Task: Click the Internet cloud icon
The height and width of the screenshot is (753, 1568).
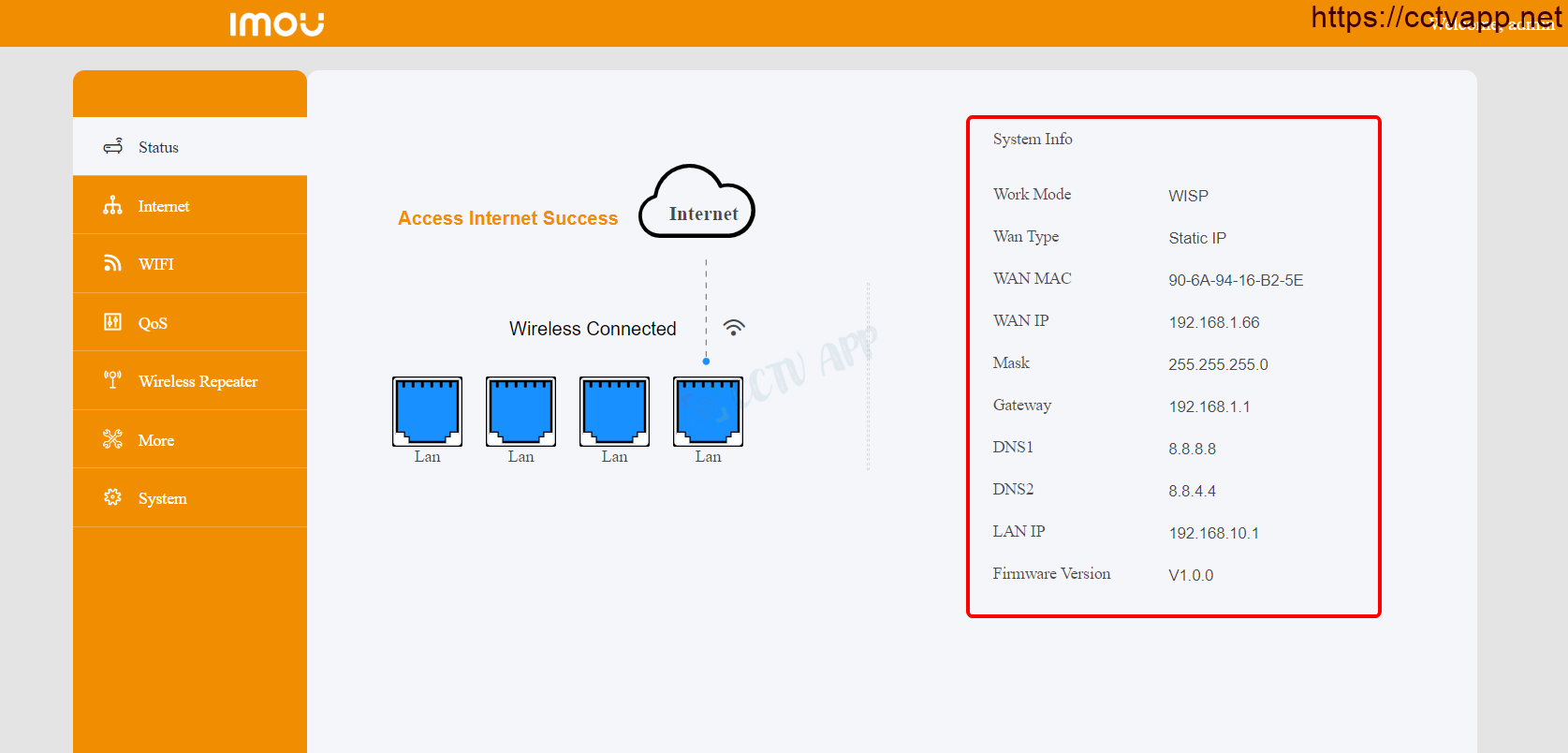Action: coord(697,203)
